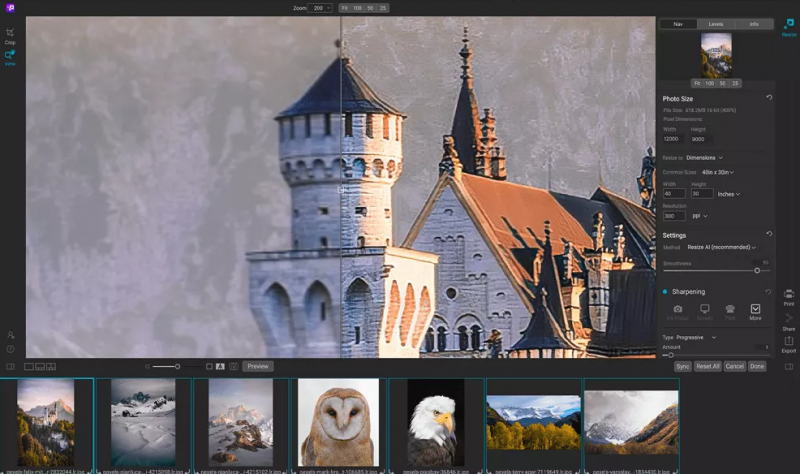Click the Done button
800x474 pixels.
757,367
